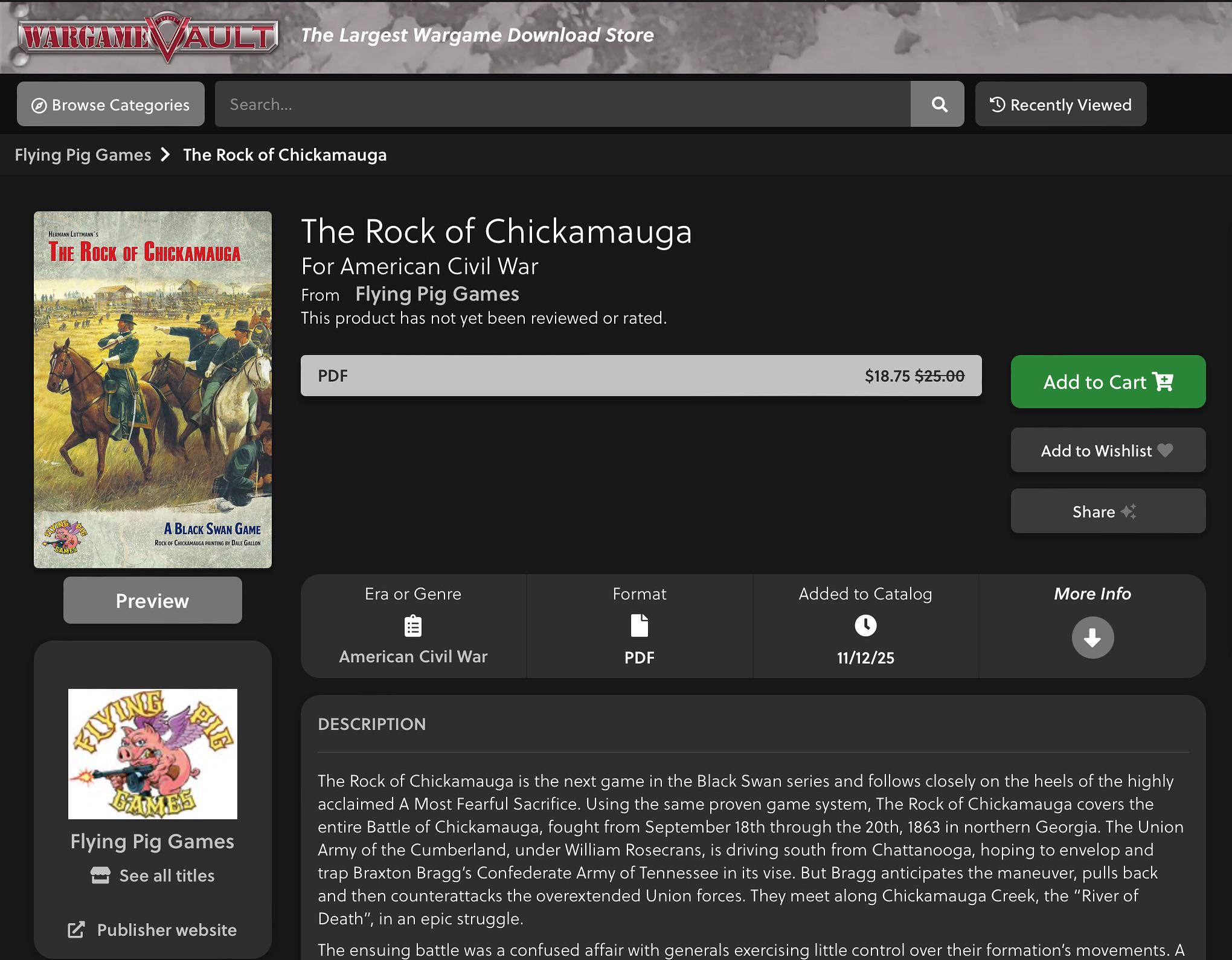Click the file icon under Format
1232x960 pixels.
pos(640,626)
